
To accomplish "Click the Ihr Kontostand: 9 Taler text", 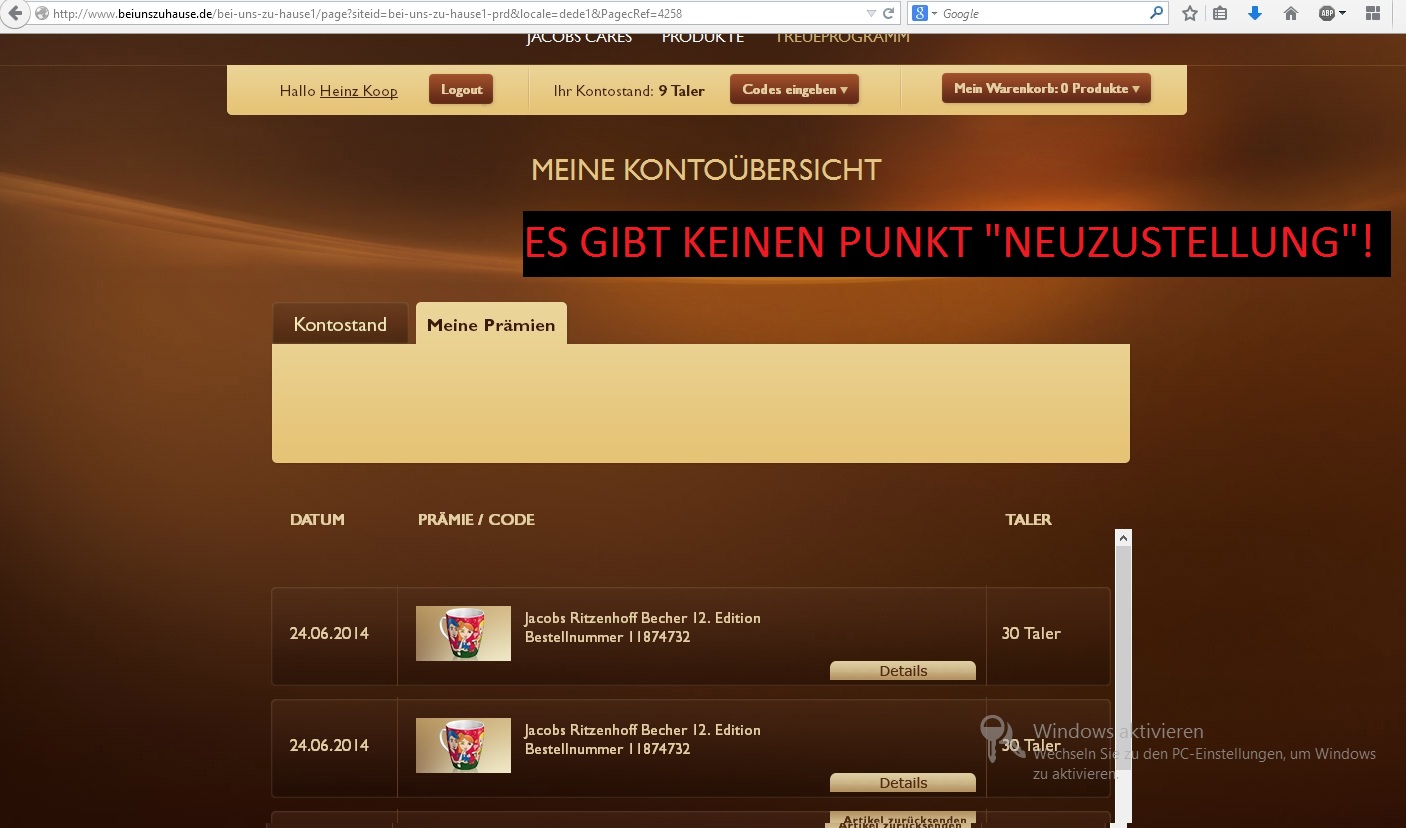I will click(x=629, y=91).
